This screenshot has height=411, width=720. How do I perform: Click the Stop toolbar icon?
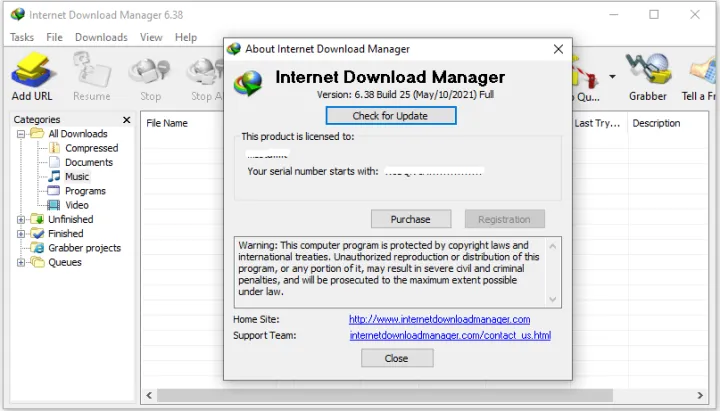[x=150, y=76]
